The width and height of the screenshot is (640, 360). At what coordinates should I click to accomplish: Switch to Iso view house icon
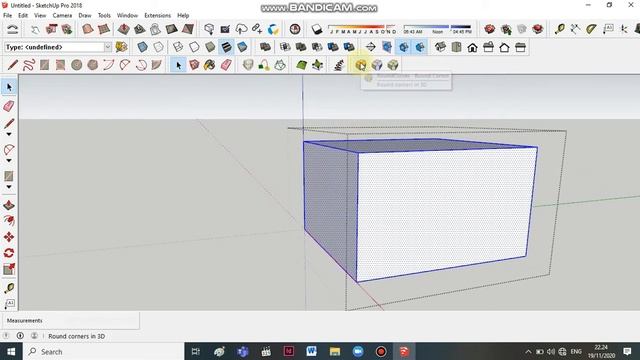(x=440, y=47)
